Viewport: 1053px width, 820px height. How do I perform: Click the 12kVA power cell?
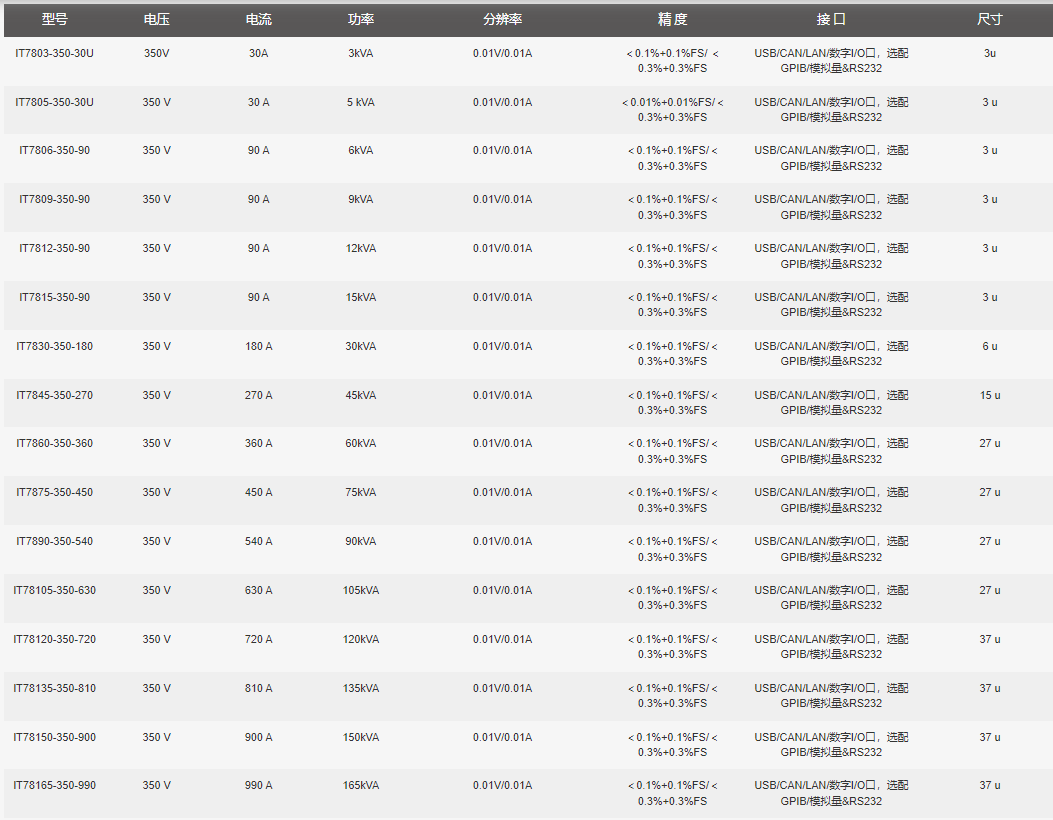(x=361, y=248)
